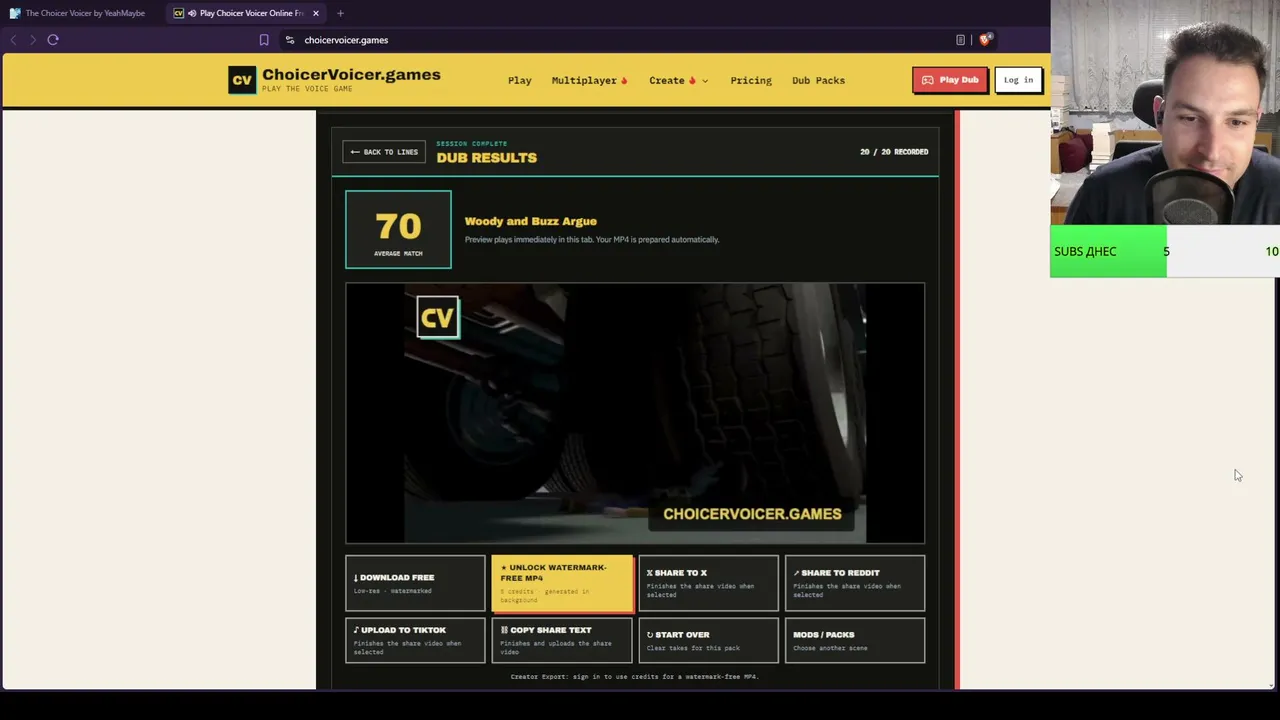The width and height of the screenshot is (1280, 720).
Task: Click the "20 / 20 RECORDED" counter
Action: 894,152
